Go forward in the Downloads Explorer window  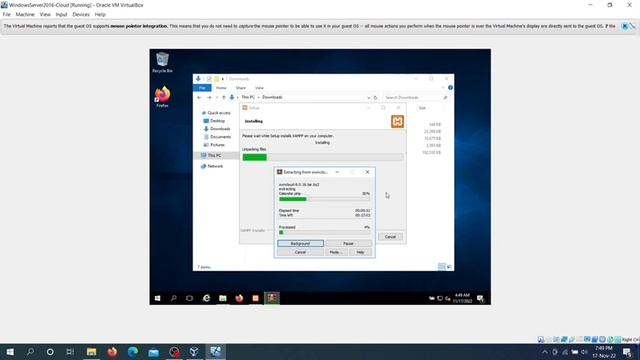[209, 98]
